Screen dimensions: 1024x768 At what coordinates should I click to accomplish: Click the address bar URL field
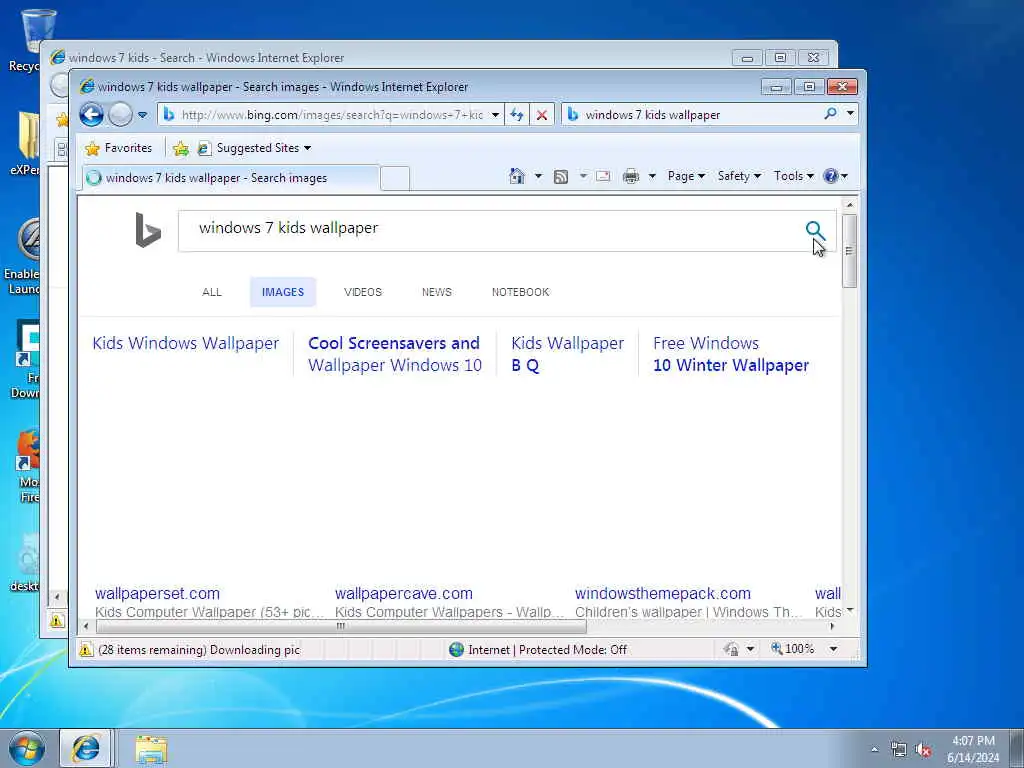(x=332, y=115)
